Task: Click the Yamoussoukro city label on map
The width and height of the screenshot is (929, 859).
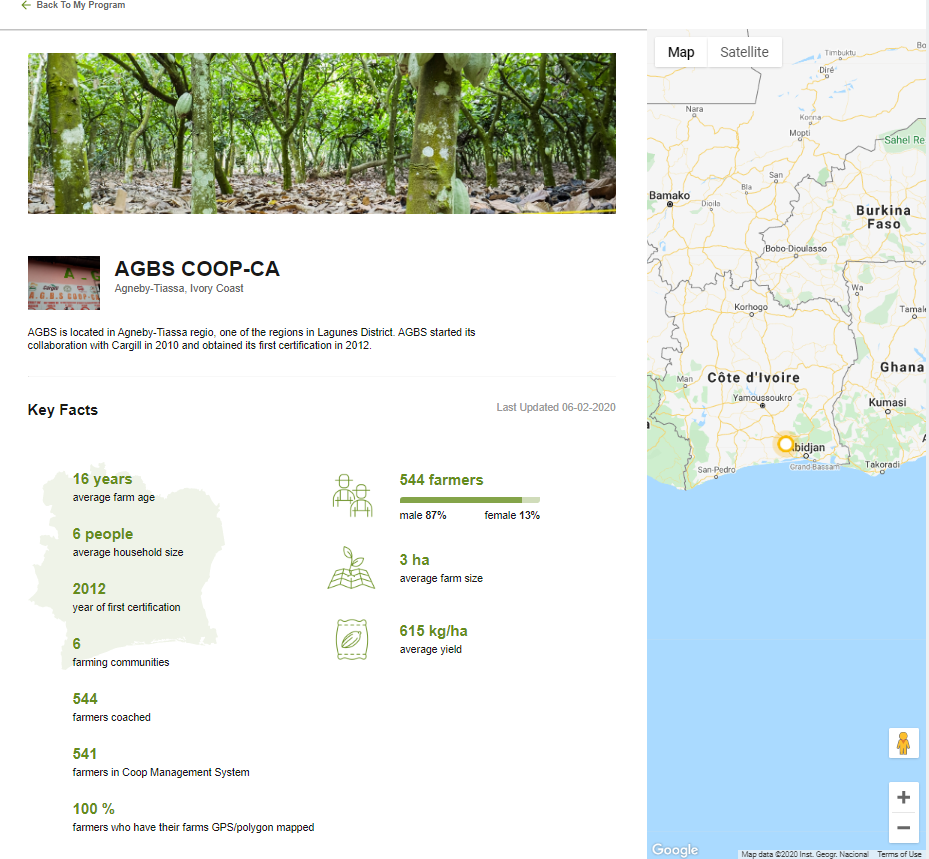Action: 764,397
